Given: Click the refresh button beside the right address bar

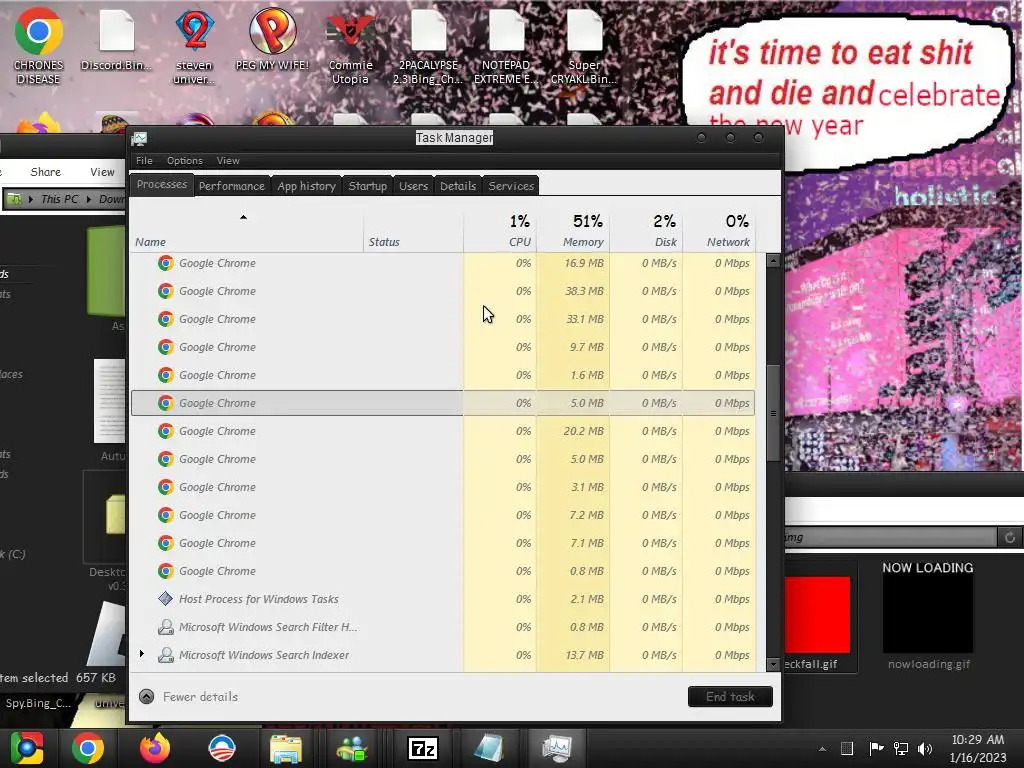Looking at the screenshot, I should click(1010, 537).
